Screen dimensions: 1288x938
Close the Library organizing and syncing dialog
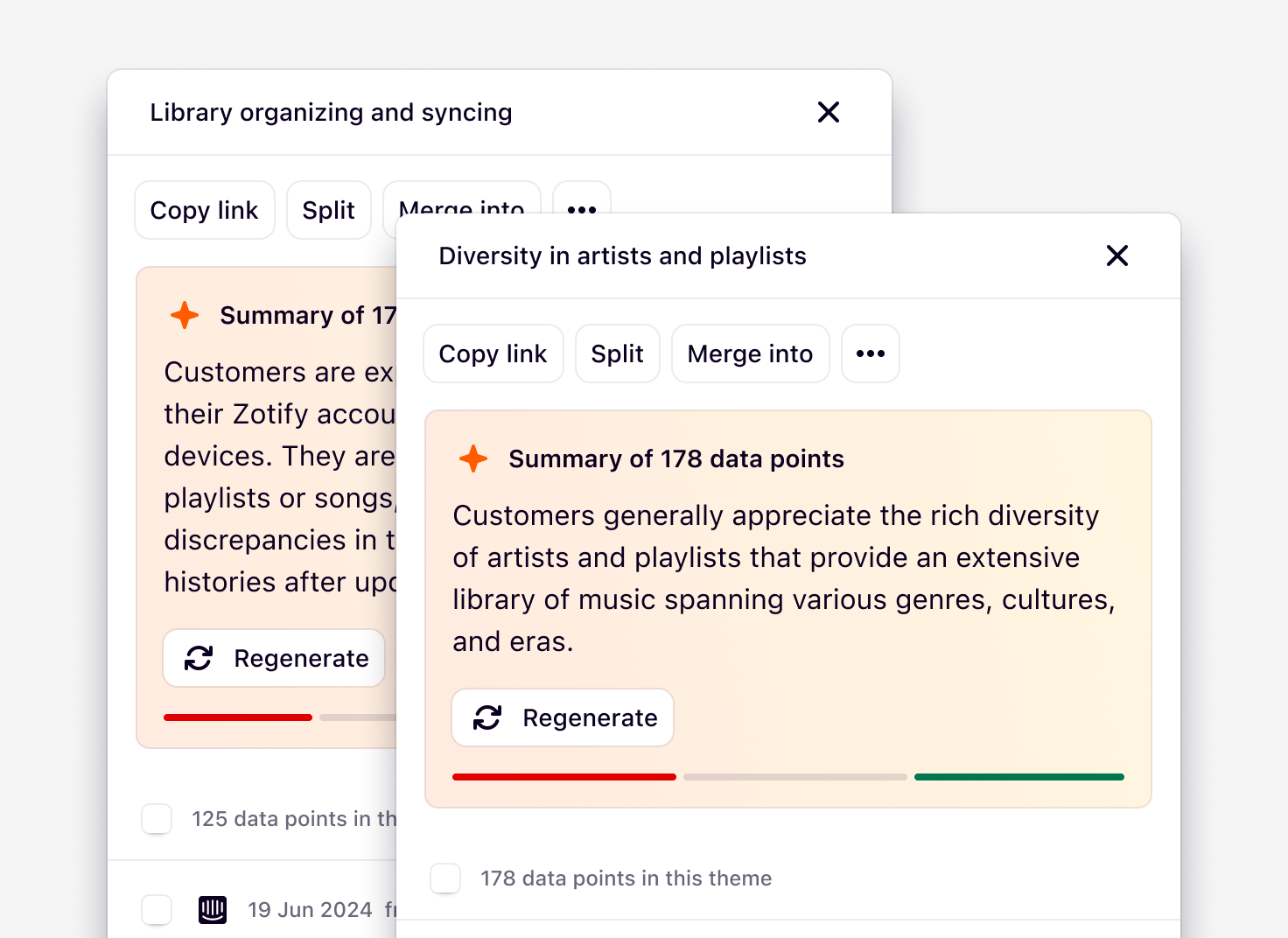pos(829,112)
